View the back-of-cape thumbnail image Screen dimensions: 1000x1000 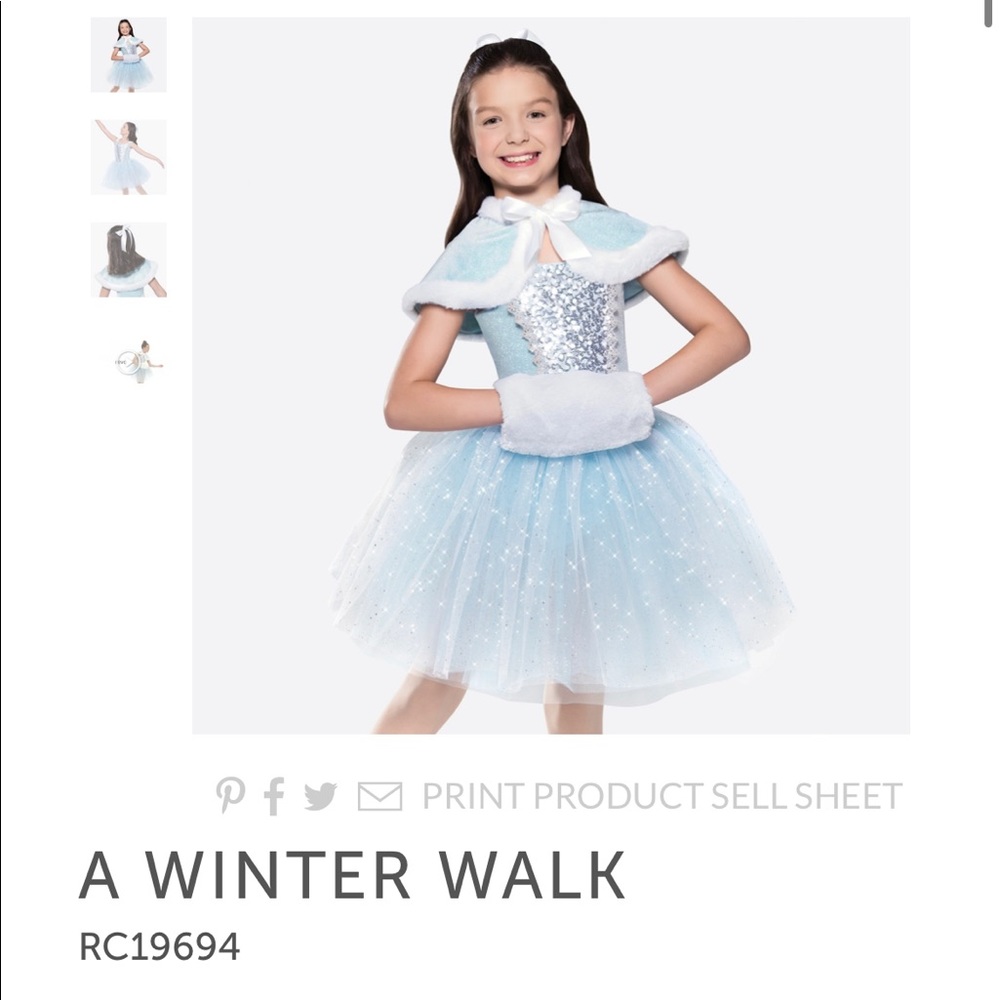[128, 260]
